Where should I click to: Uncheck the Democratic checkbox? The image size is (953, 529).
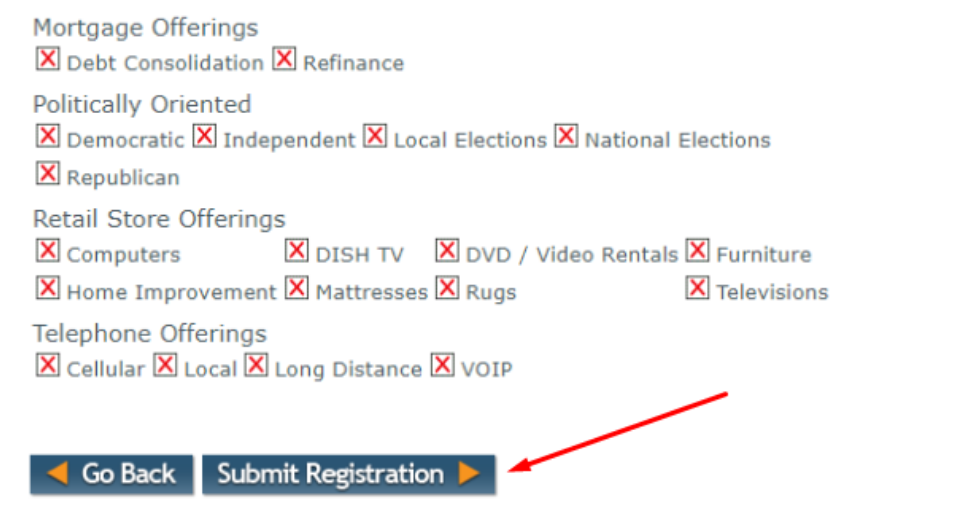click(47, 136)
